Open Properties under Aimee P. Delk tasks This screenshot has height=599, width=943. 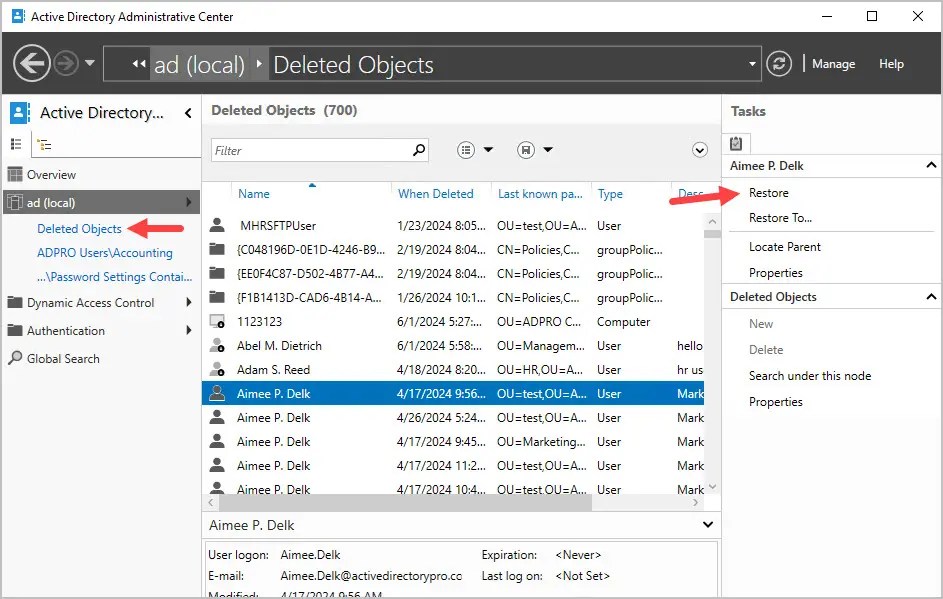tap(775, 273)
